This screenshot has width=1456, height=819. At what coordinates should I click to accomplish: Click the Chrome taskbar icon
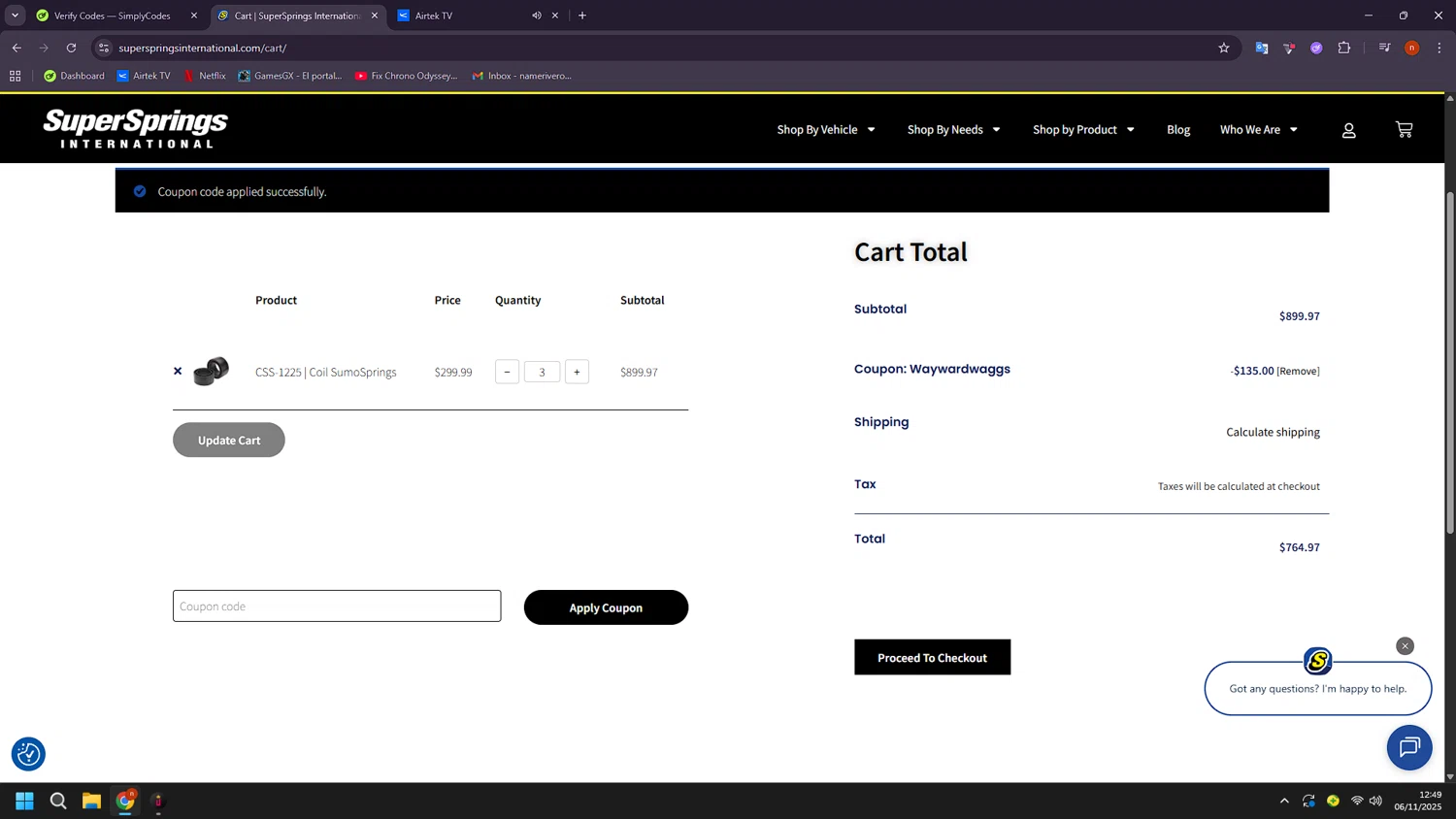pos(125,801)
